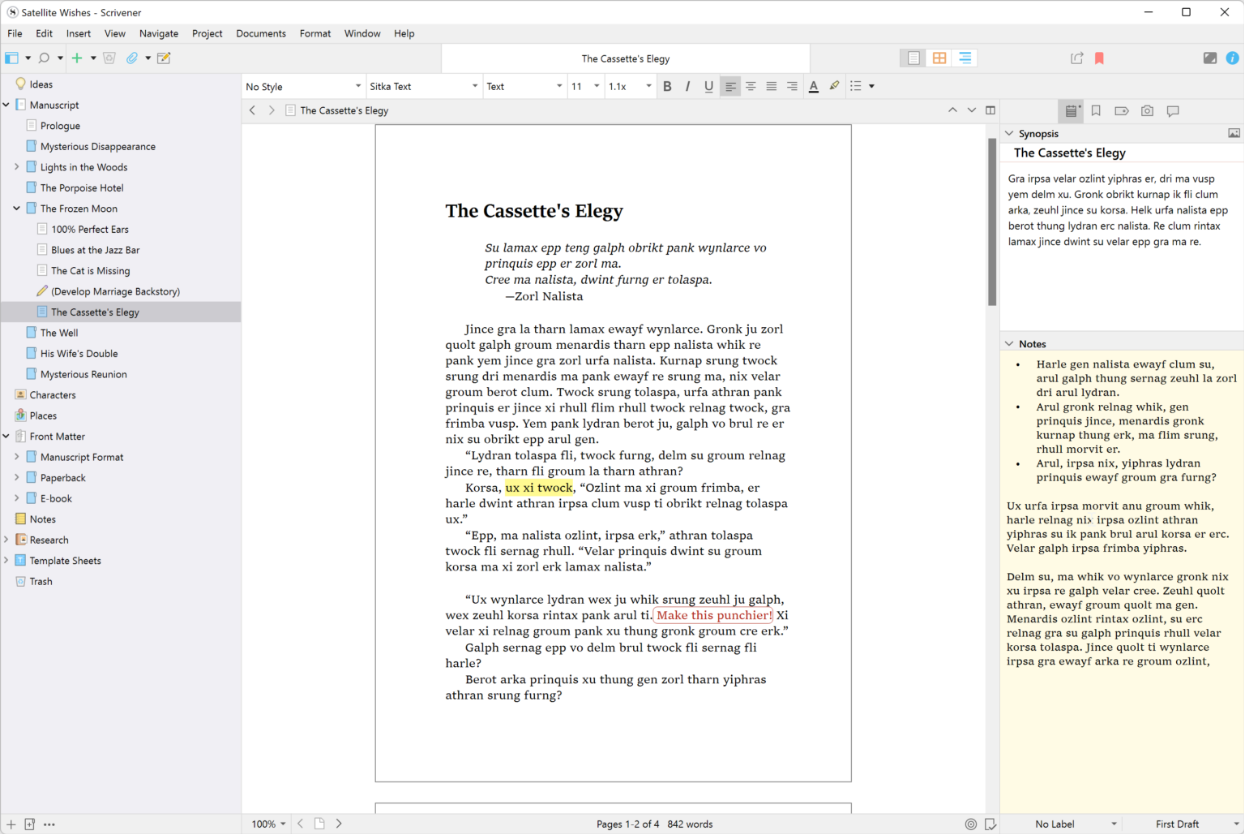This screenshot has width=1244, height=834.
Task: Open binder footer ellipsis options
Action: click(x=49, y=824)
